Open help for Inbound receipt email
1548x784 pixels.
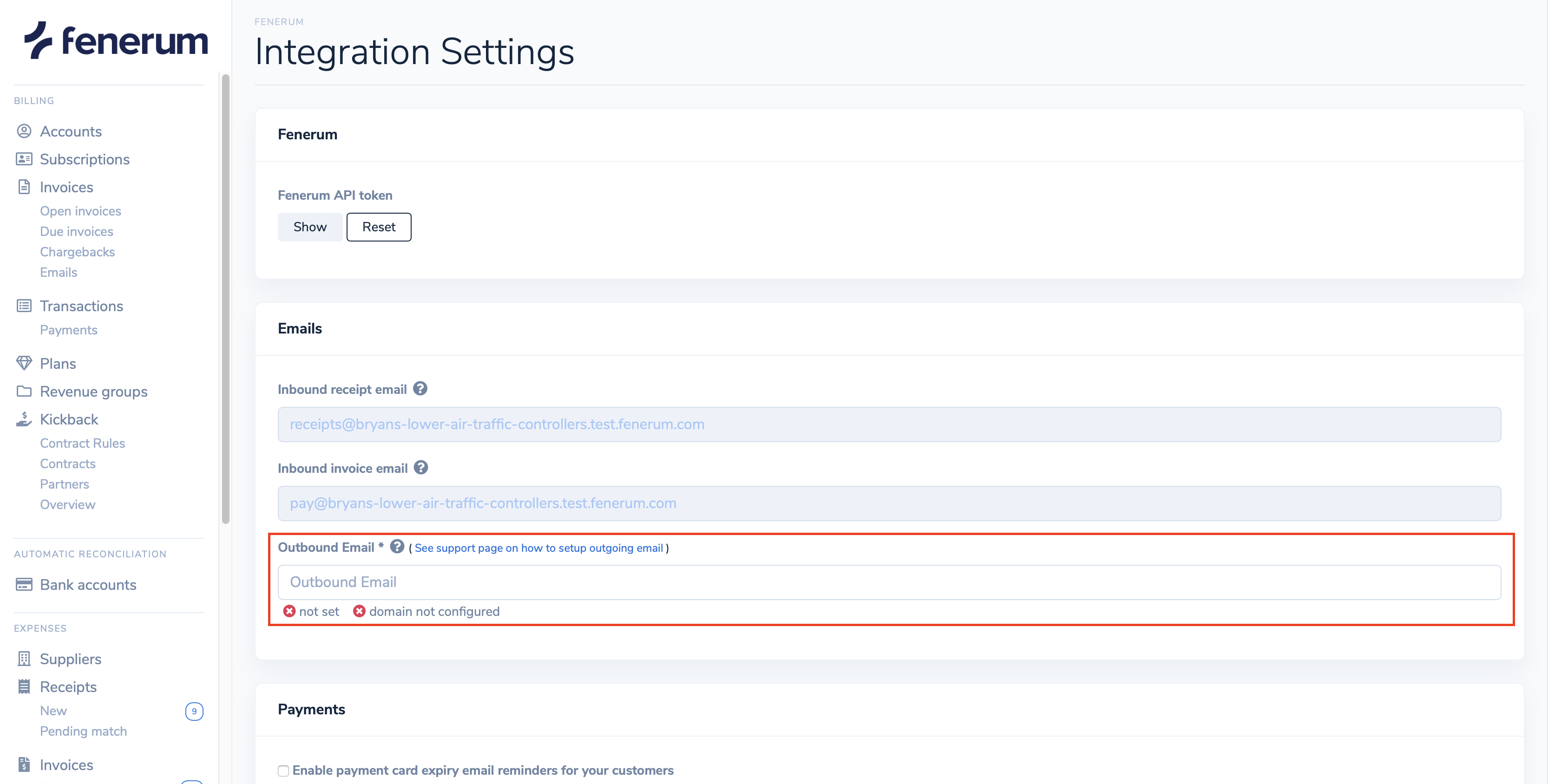coord(420,389)
